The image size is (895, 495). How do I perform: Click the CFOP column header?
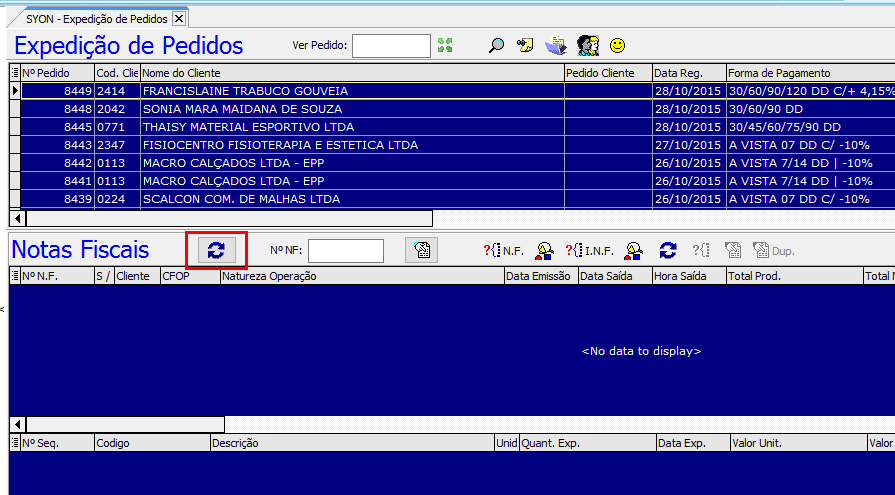(190, 276)
